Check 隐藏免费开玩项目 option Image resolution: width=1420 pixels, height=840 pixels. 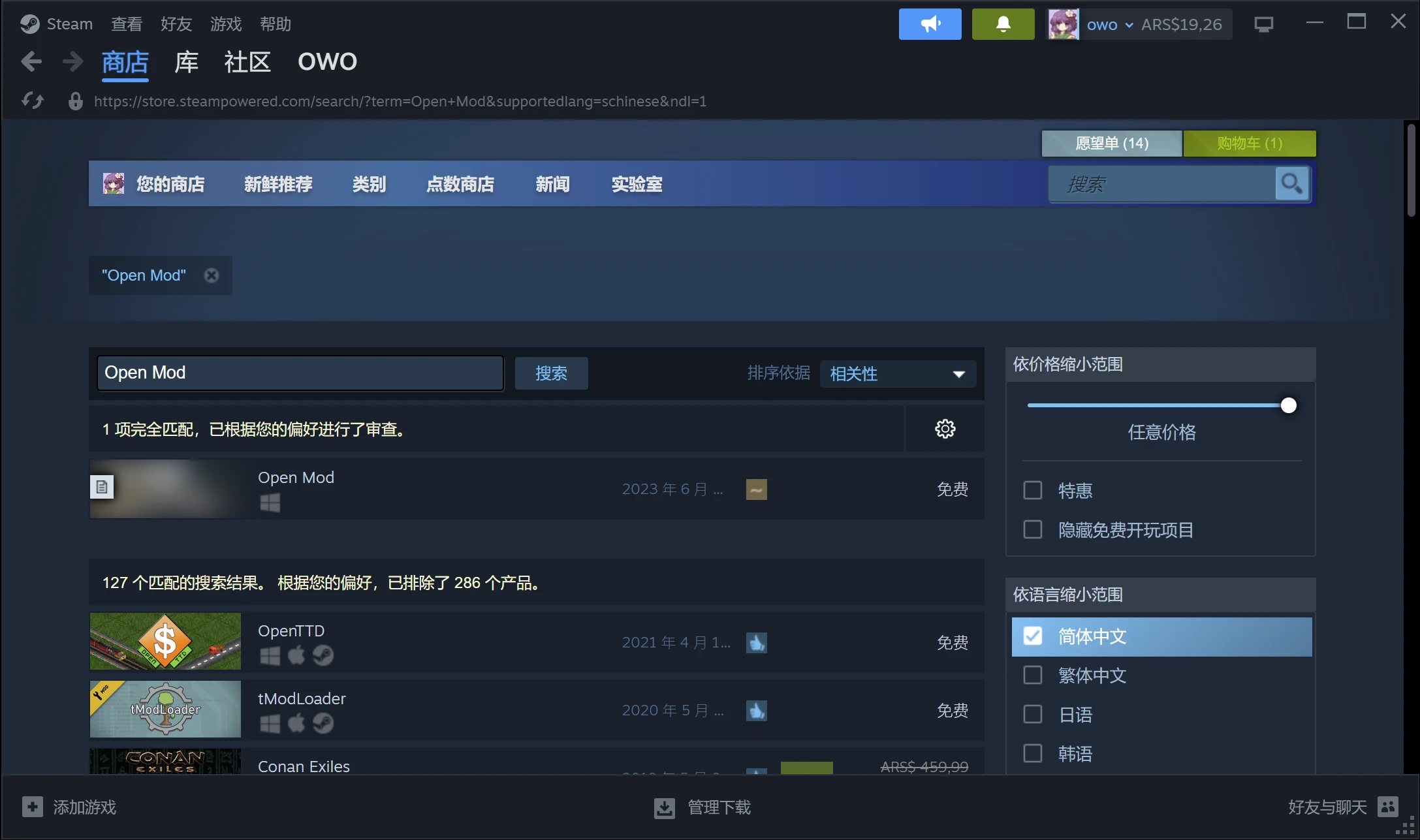pos(1032,529)
